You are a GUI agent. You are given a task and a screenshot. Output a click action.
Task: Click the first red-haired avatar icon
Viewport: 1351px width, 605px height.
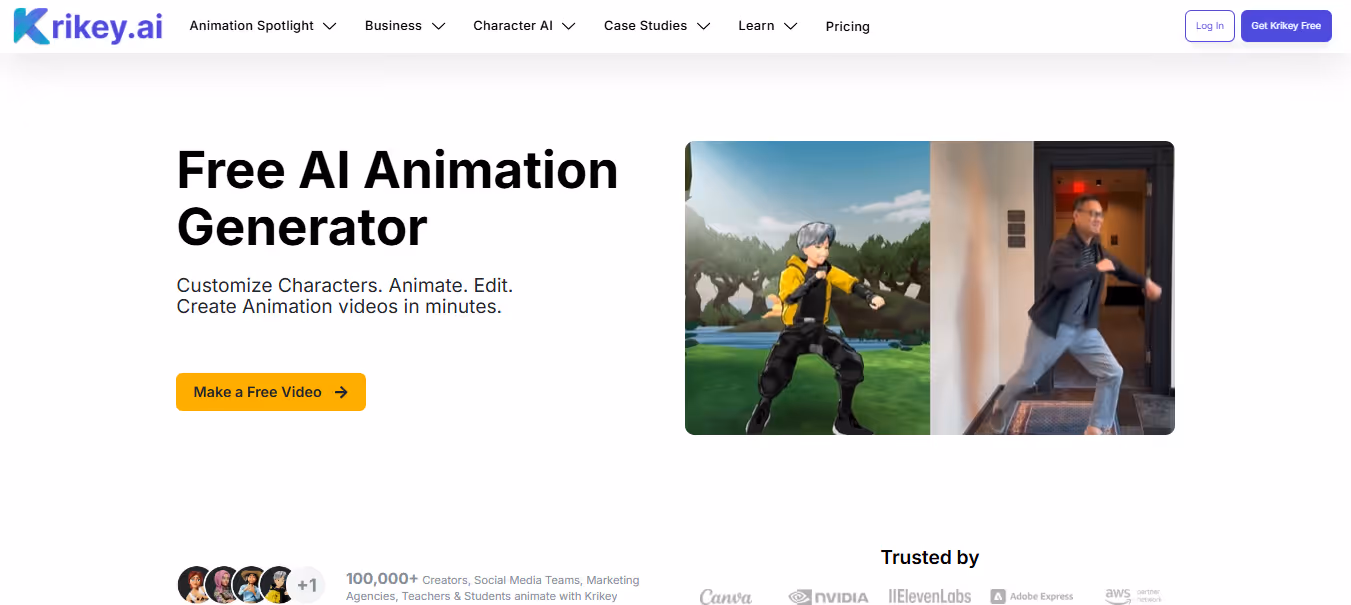tap(195, 584)
